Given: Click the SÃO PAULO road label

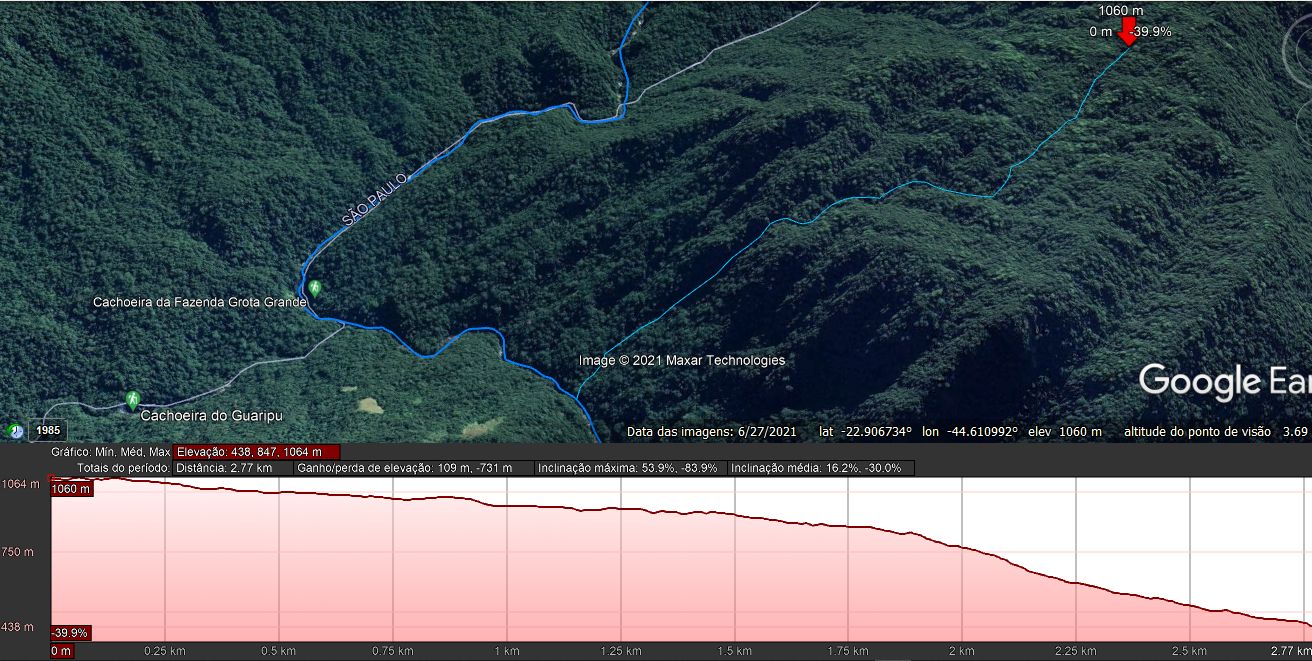Looking at the screenshot, I should (x=375, y=199).
